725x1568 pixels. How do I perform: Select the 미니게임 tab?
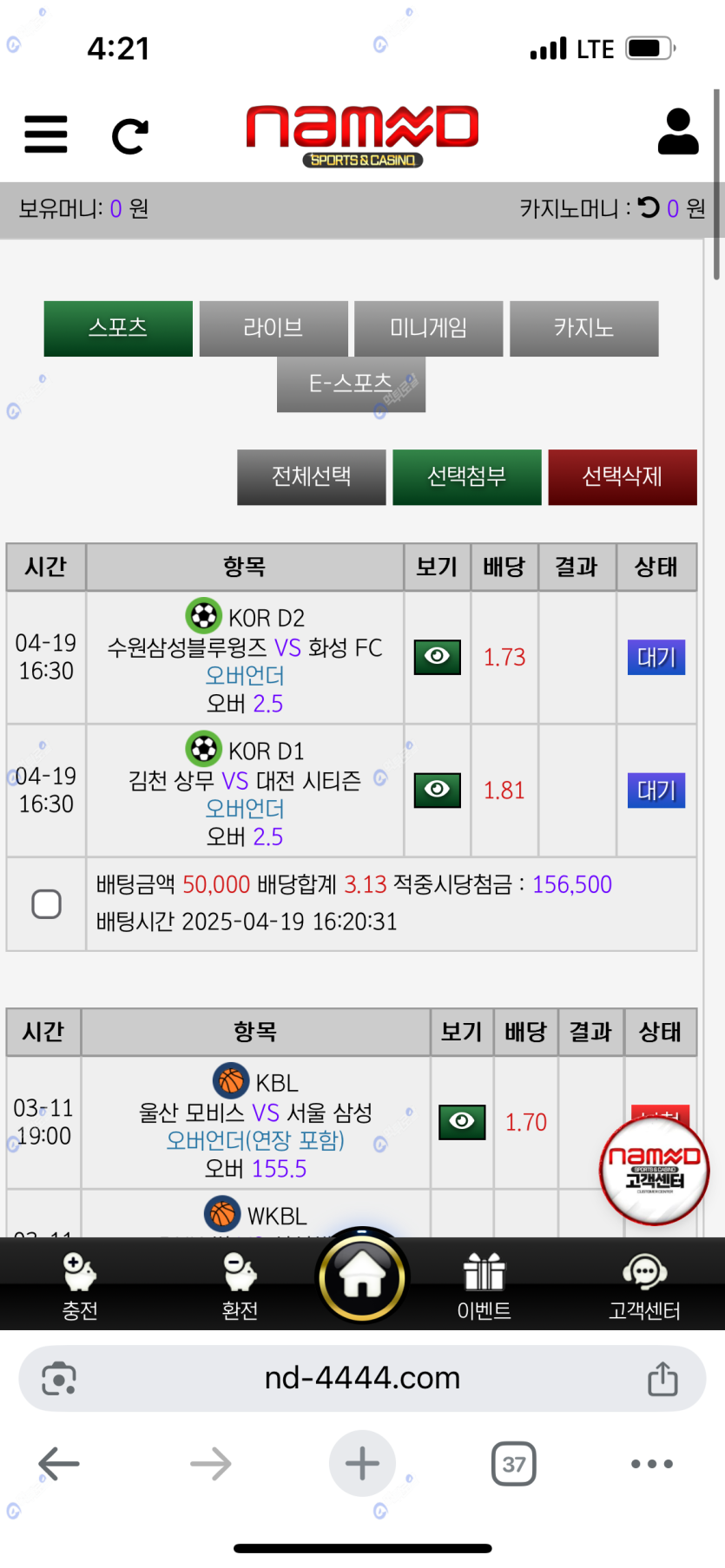pos(428,328)
